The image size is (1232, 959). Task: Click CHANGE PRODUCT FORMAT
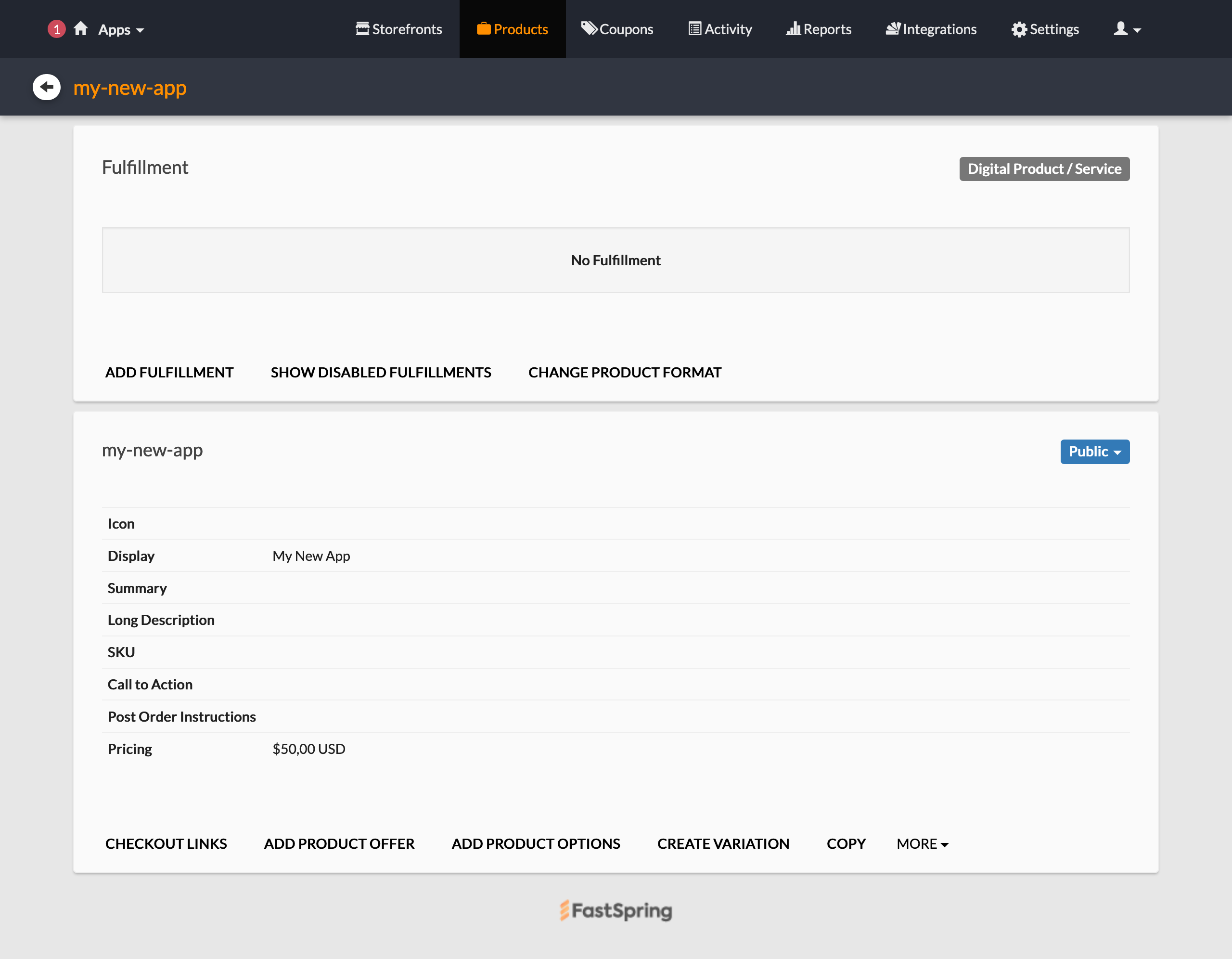point(625,372)
